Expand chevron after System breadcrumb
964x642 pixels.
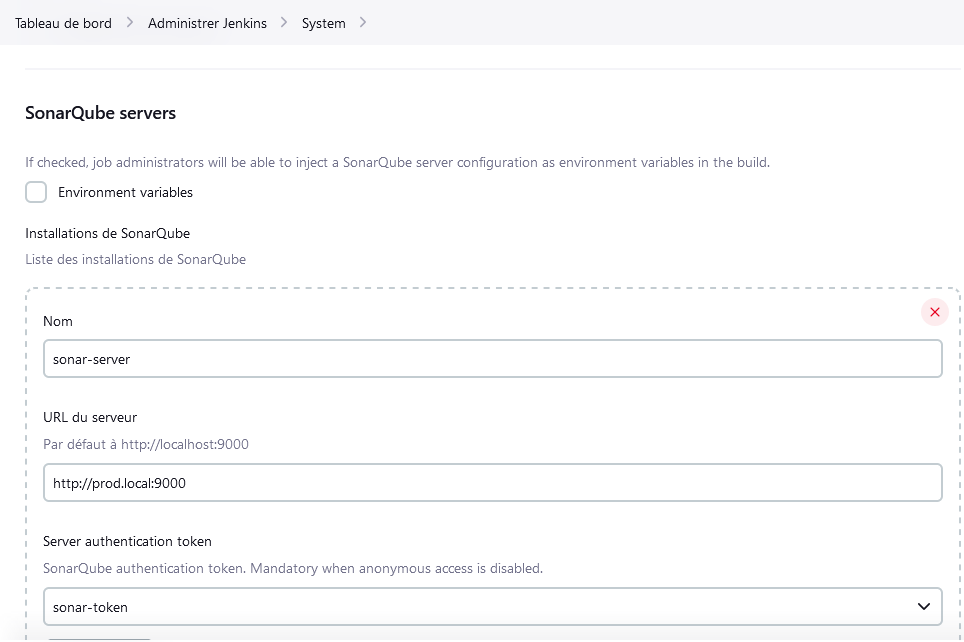(363, 23)
